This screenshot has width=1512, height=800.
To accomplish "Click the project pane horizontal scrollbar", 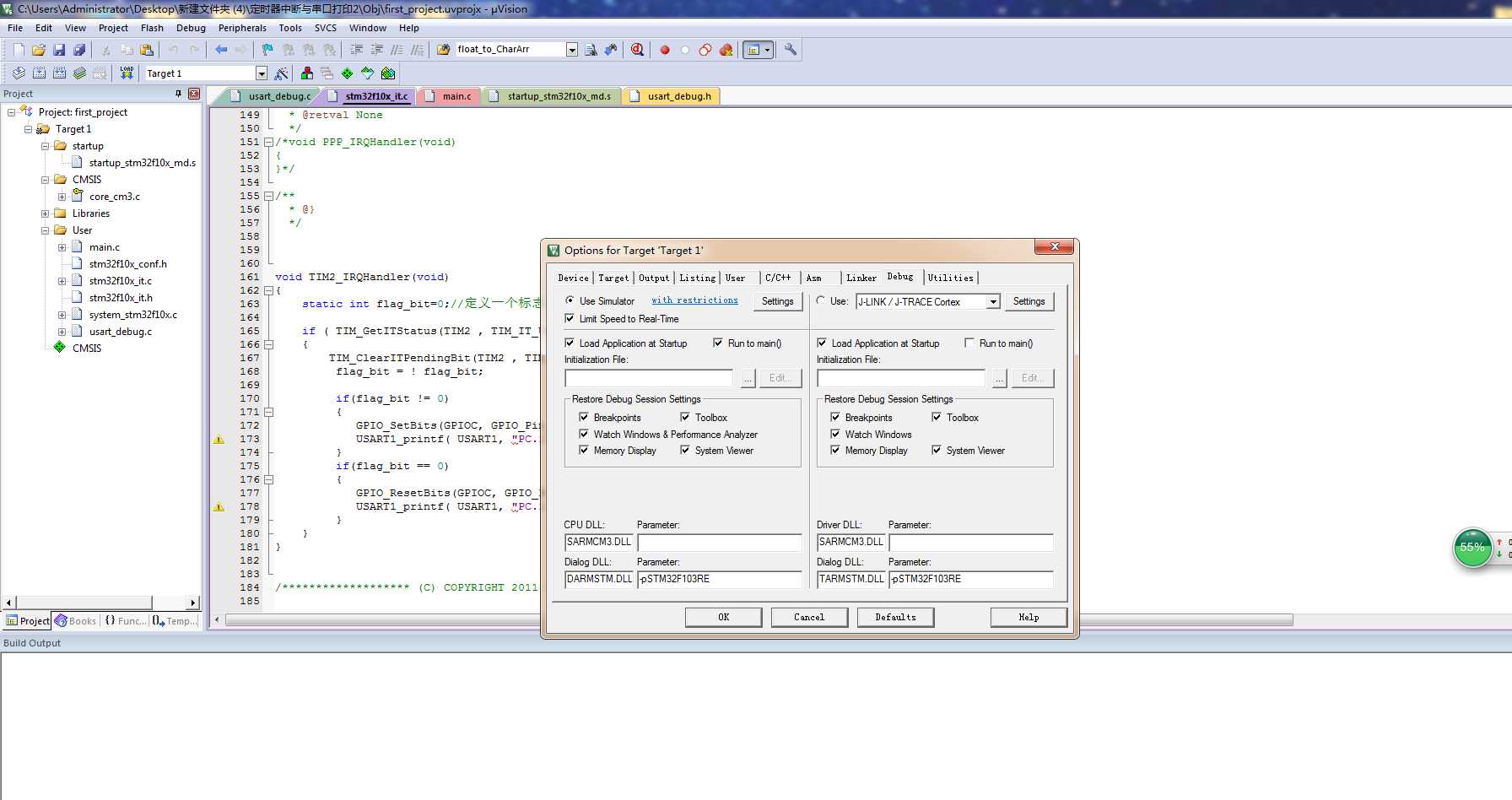I will (x=100, y=603).
